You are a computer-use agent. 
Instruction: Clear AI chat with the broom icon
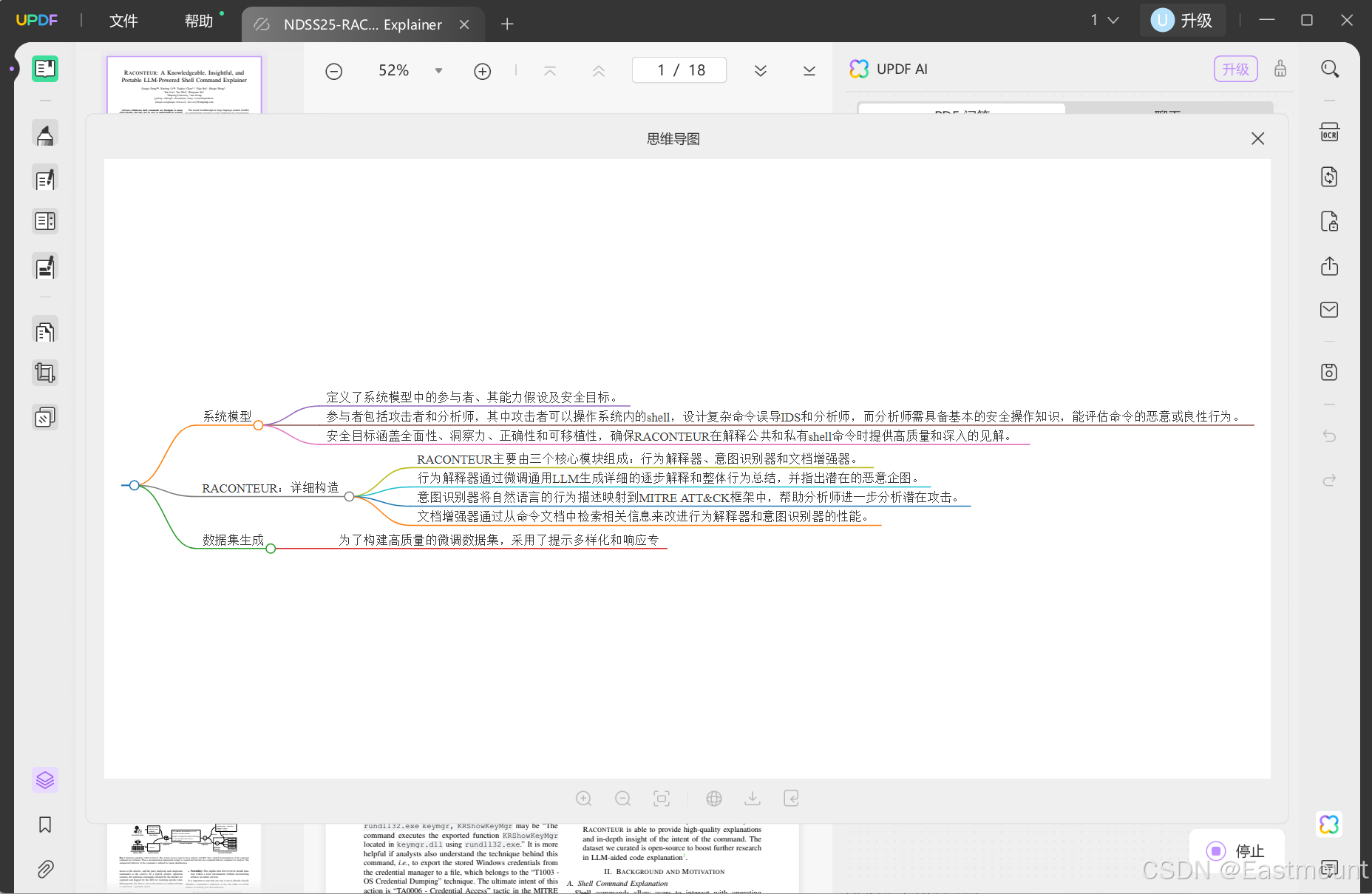[1280, 69]
